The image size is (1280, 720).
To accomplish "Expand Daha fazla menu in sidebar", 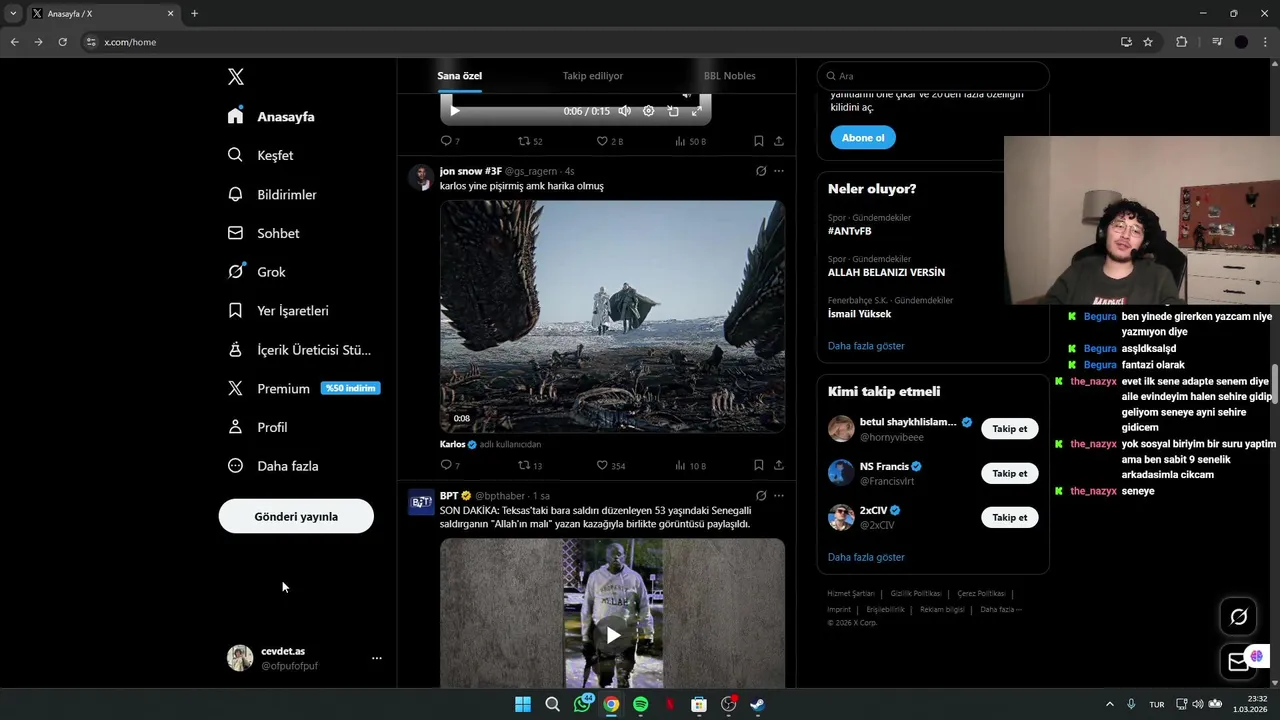I will (x=273, y=466).
